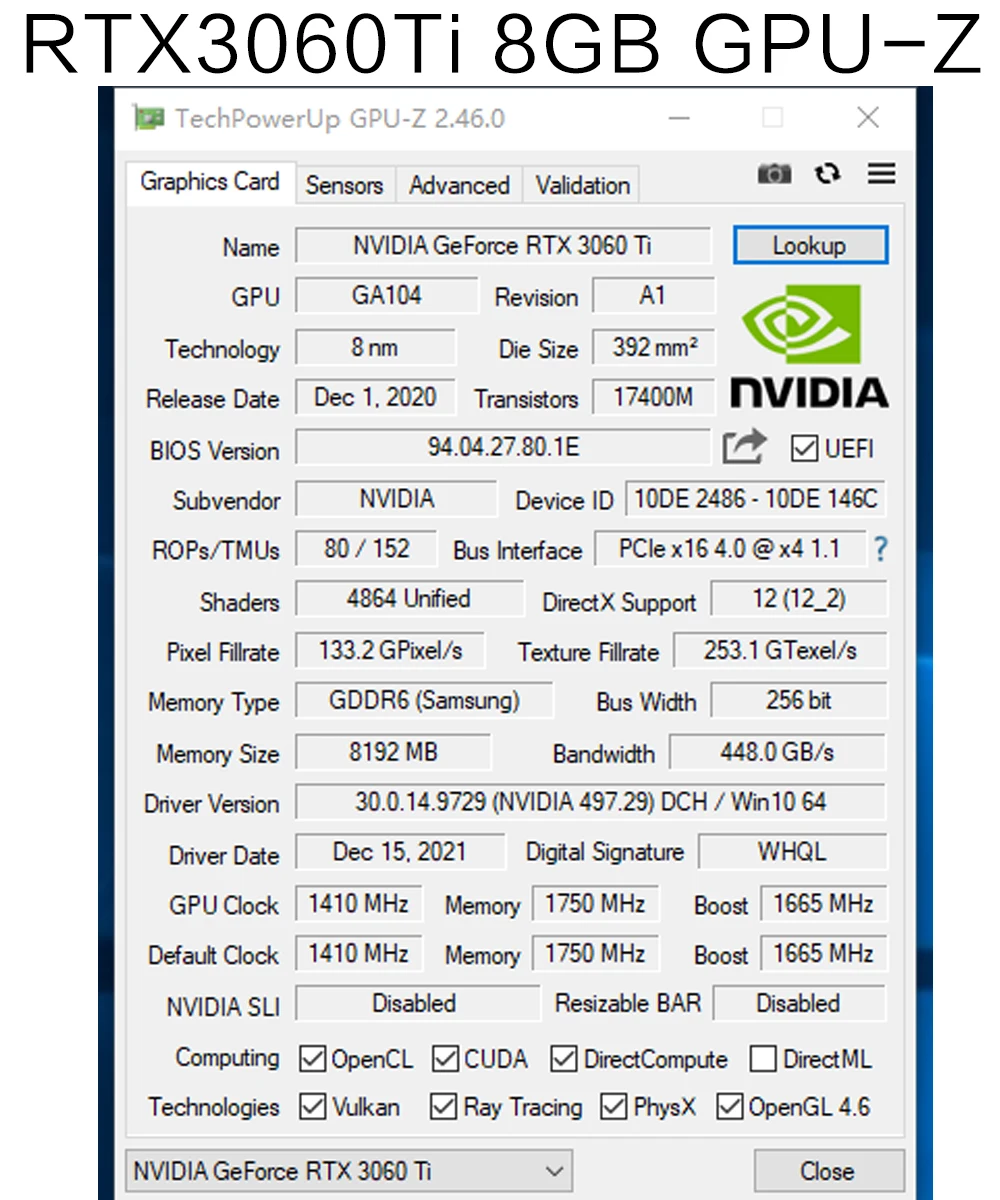
Task: Click the Close button
Action: tap(828, 1171)
